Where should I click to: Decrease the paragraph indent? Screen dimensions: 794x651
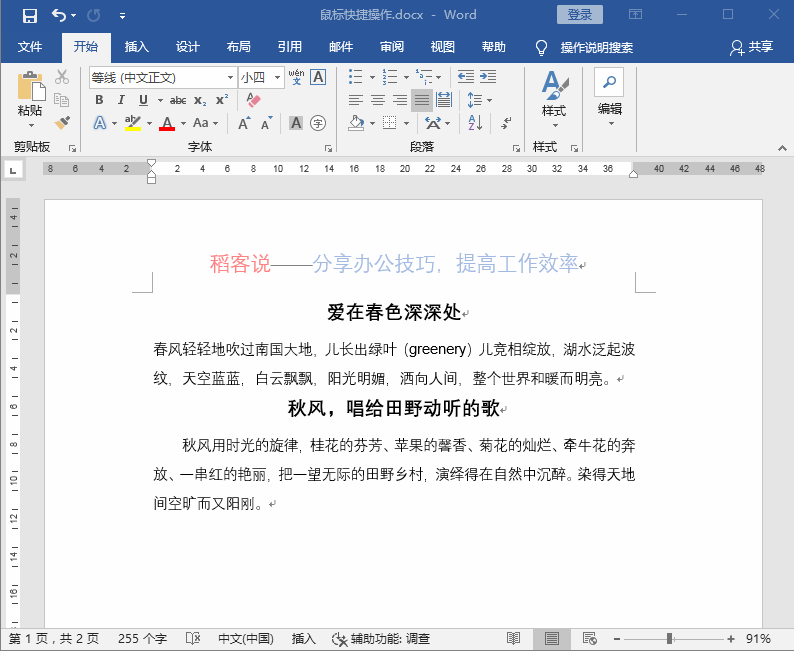click(466, 77)
